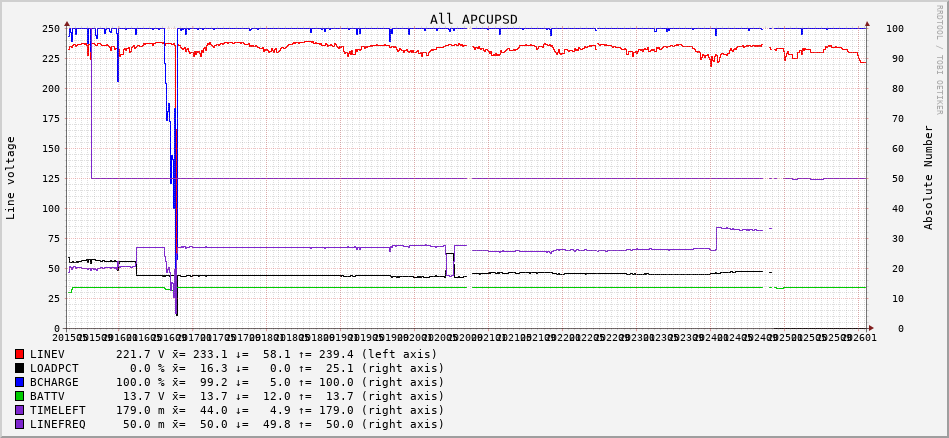Screen dimensions: 949x438
Task: Click the blue BCHARGE legend swatch
Action: click(x=19, y=382)
